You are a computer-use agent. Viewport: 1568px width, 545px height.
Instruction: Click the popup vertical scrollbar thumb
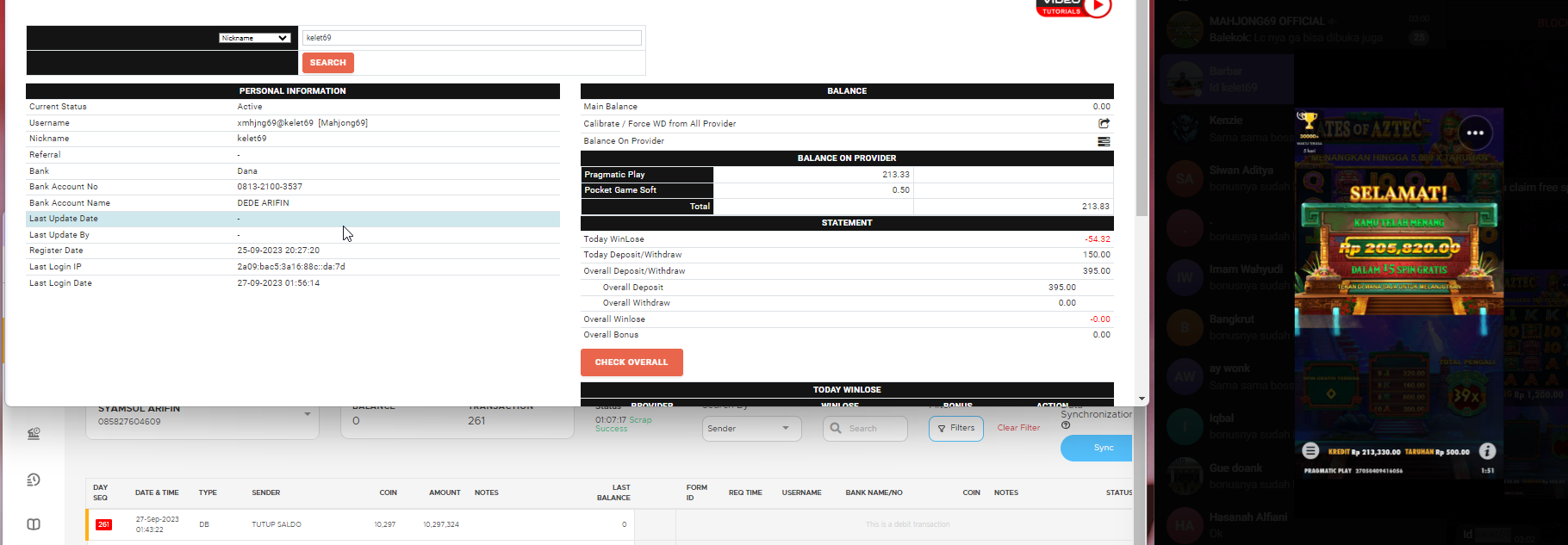pyautogui.click(x=1142, y=108)
